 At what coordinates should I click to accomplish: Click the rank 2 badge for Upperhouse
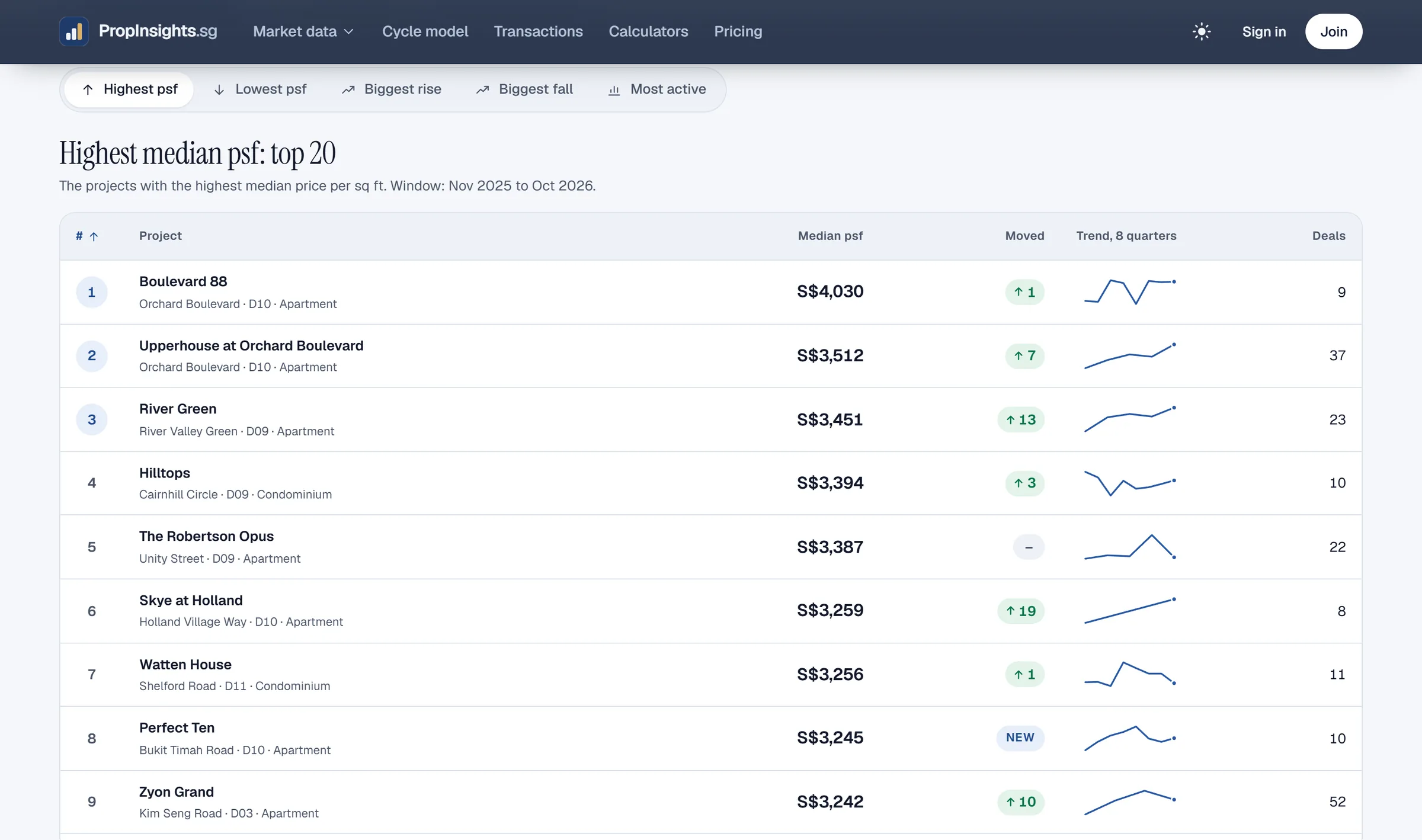tap(92, 355)
